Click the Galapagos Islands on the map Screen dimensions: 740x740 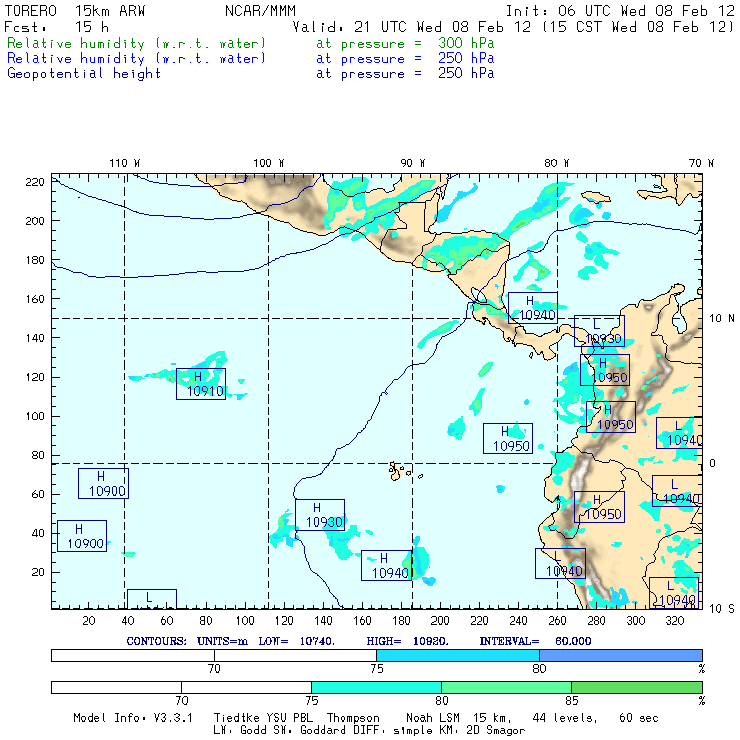point(400,471)
